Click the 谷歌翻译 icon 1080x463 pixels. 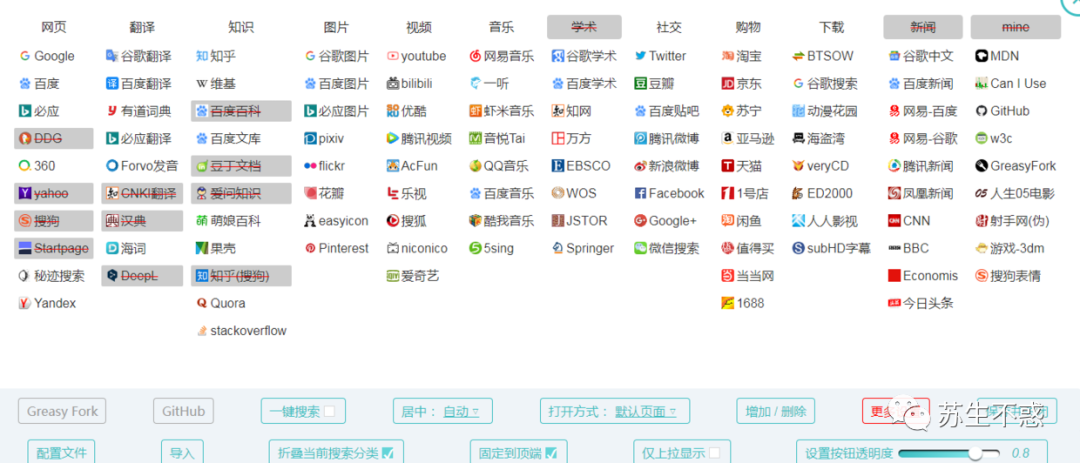[x=112, y=56]
